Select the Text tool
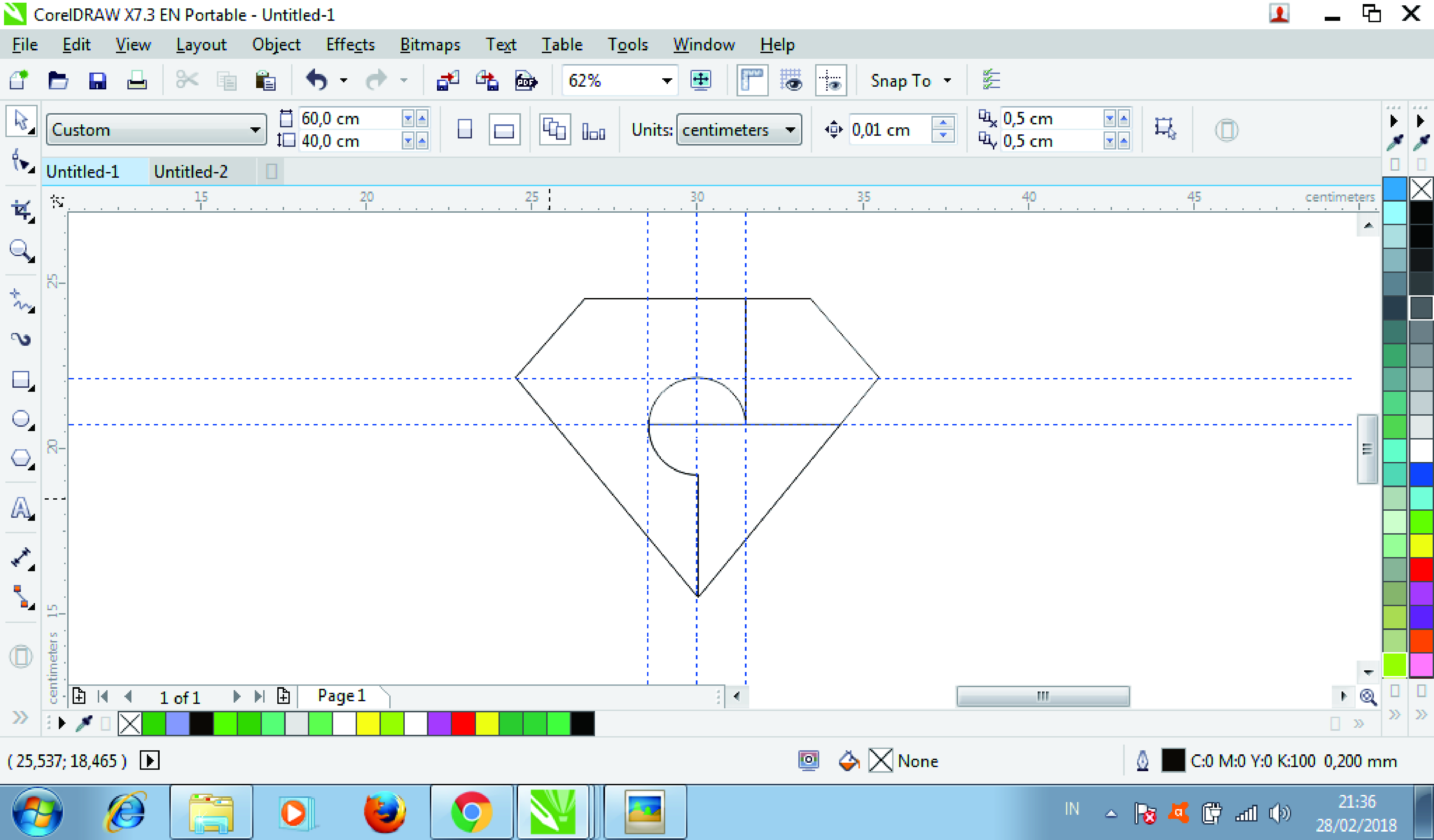This screenshot has width=1434, height=840. [21, 508]
